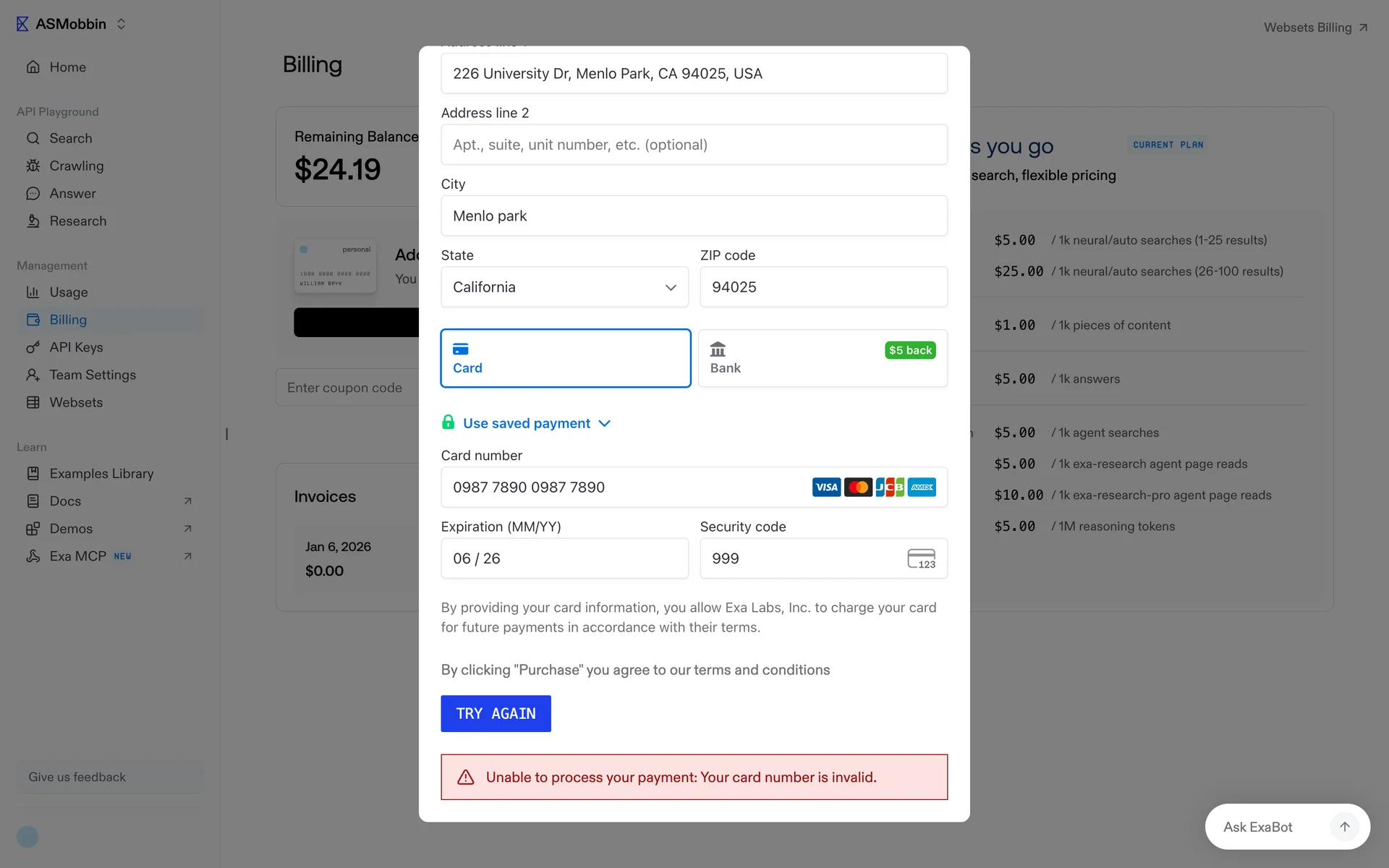Viewport: 1389px width, 868px height.
Task: Click the Search magnifier icon in sidebar
Action: click(33, 138)
